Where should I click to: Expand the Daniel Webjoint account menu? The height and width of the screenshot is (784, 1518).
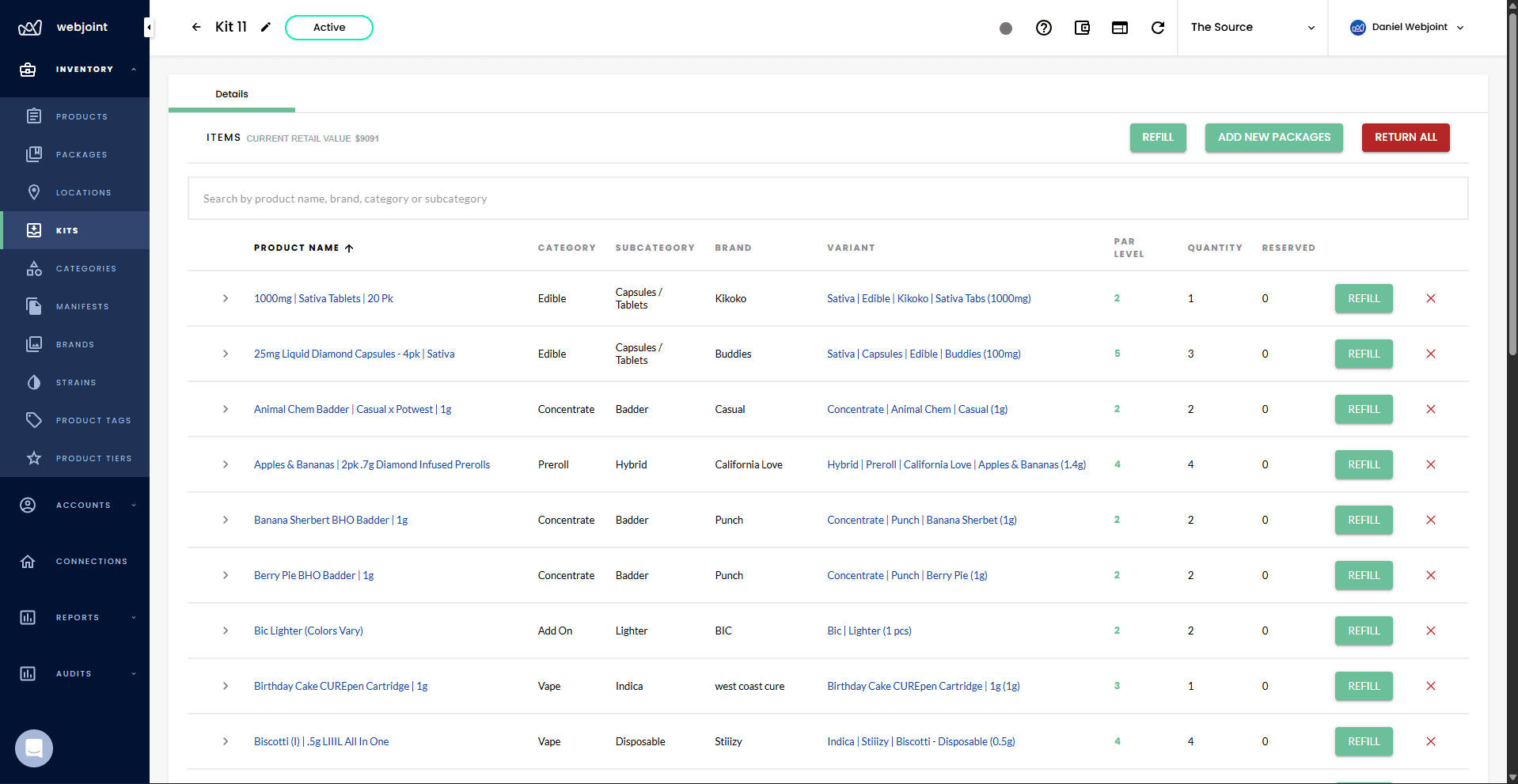click(x=1407, y=27)
